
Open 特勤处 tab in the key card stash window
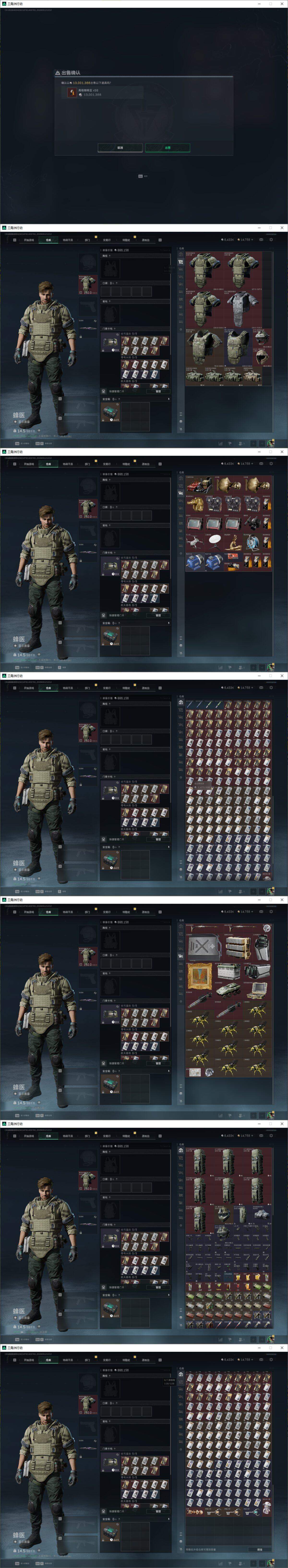pos(126,688)
